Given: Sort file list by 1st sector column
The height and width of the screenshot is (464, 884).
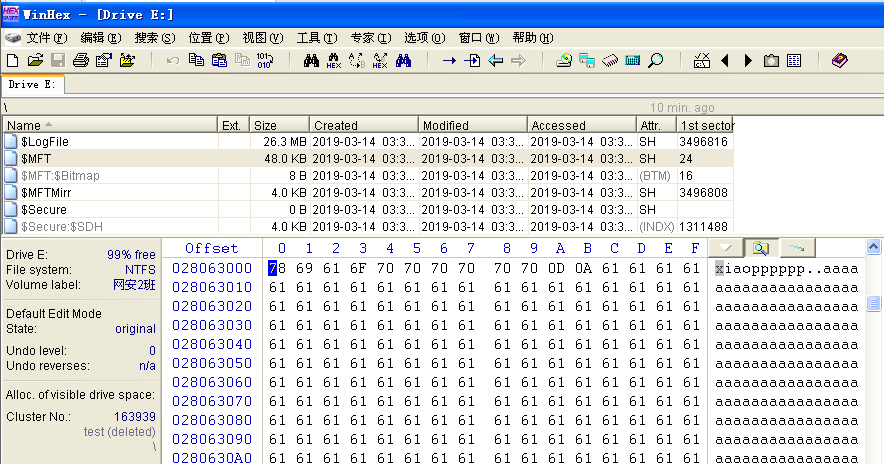Looking at the screenshot, I should pos(705,125).
